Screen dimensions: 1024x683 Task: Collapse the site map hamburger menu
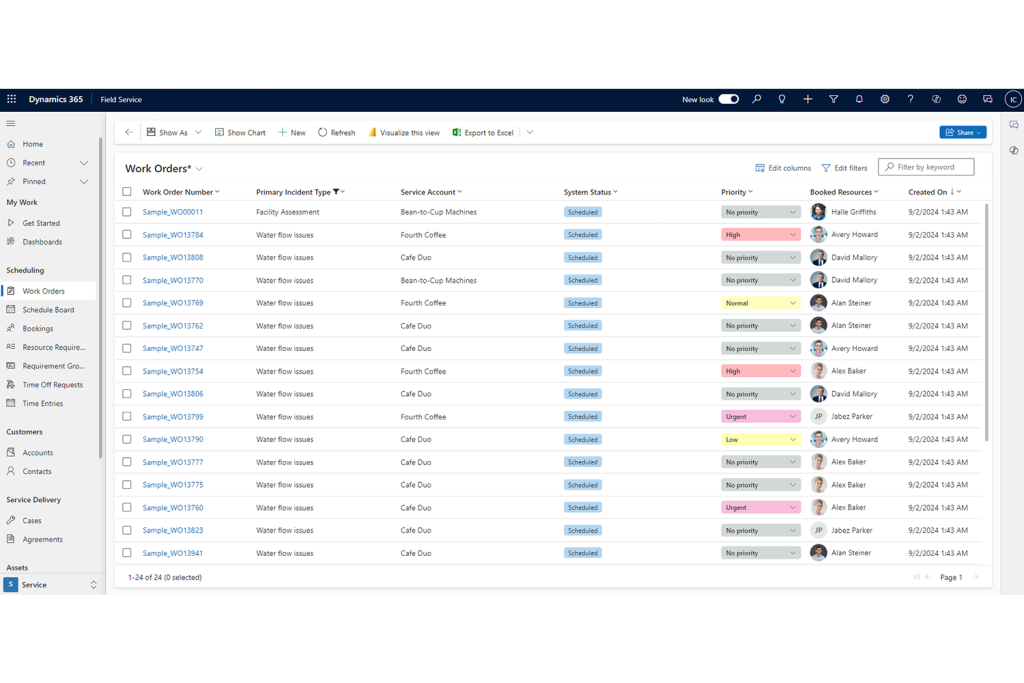click(10, 123)
